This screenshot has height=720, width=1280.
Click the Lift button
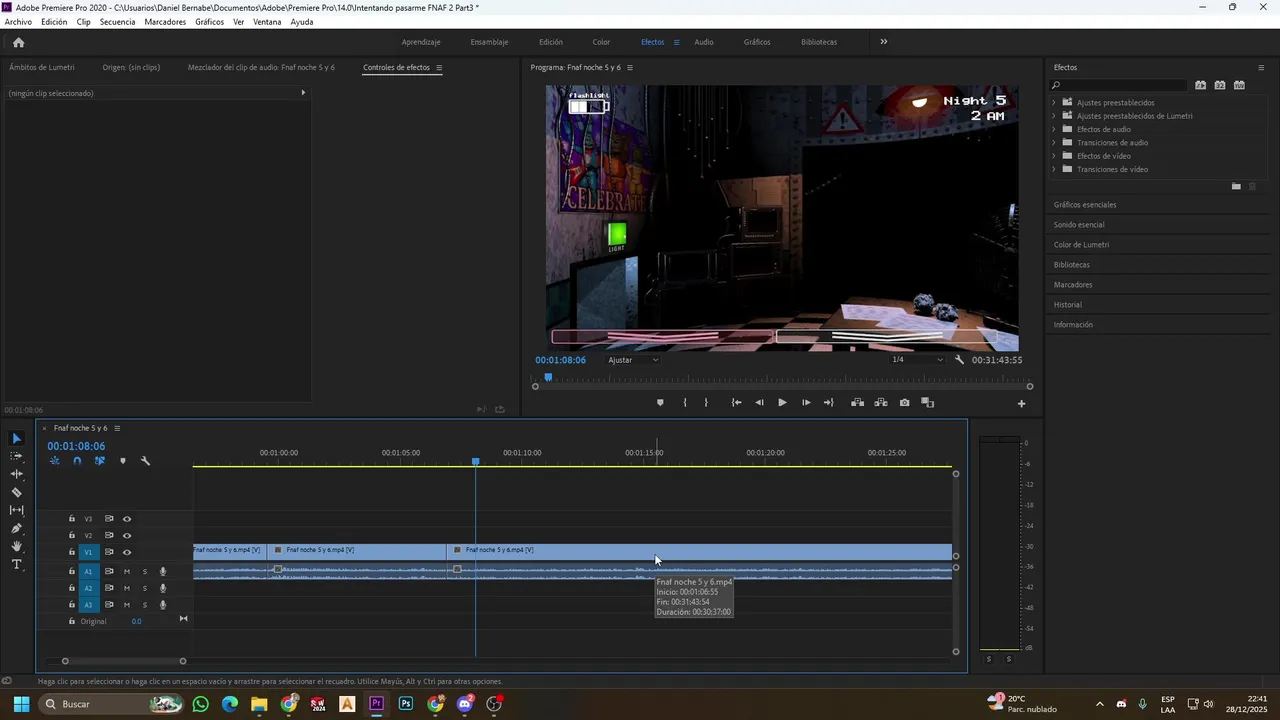(x=857, y=403)
